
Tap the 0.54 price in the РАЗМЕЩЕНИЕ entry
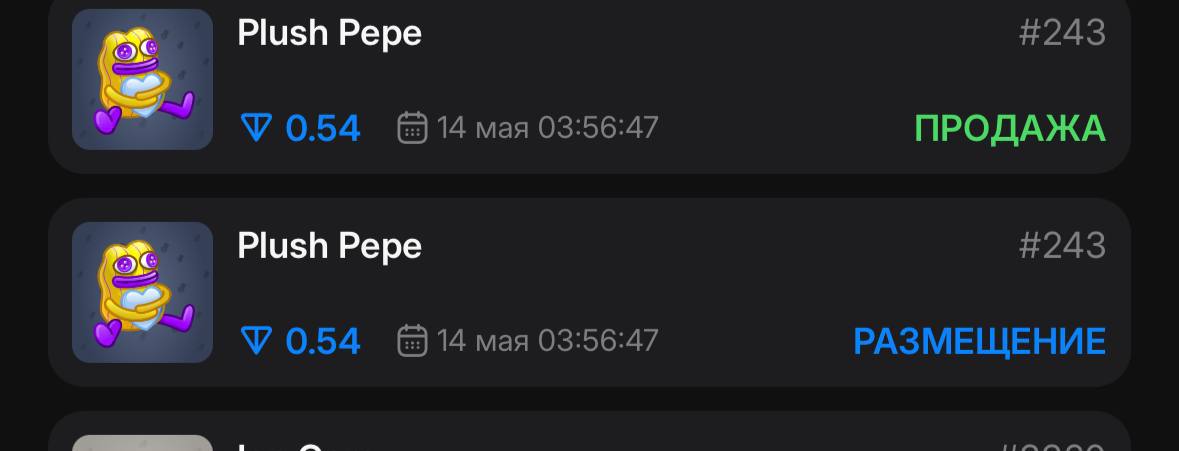tap(323, 342)
